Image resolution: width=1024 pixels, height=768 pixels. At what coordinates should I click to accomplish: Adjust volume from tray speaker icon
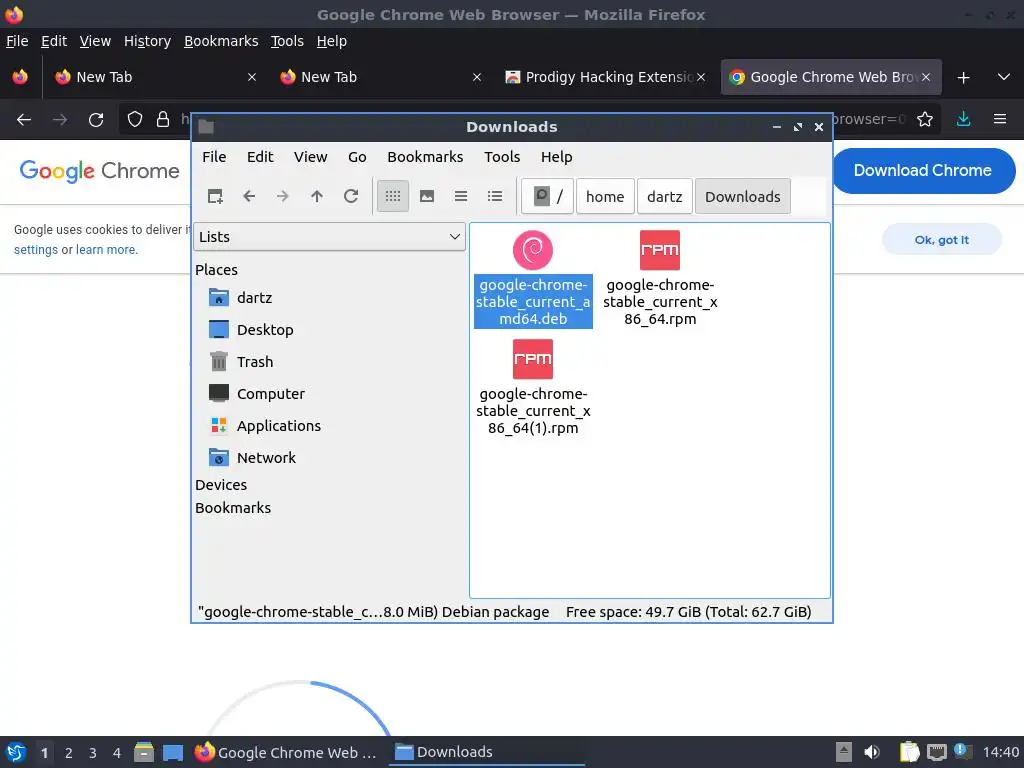tap(872, 752)
